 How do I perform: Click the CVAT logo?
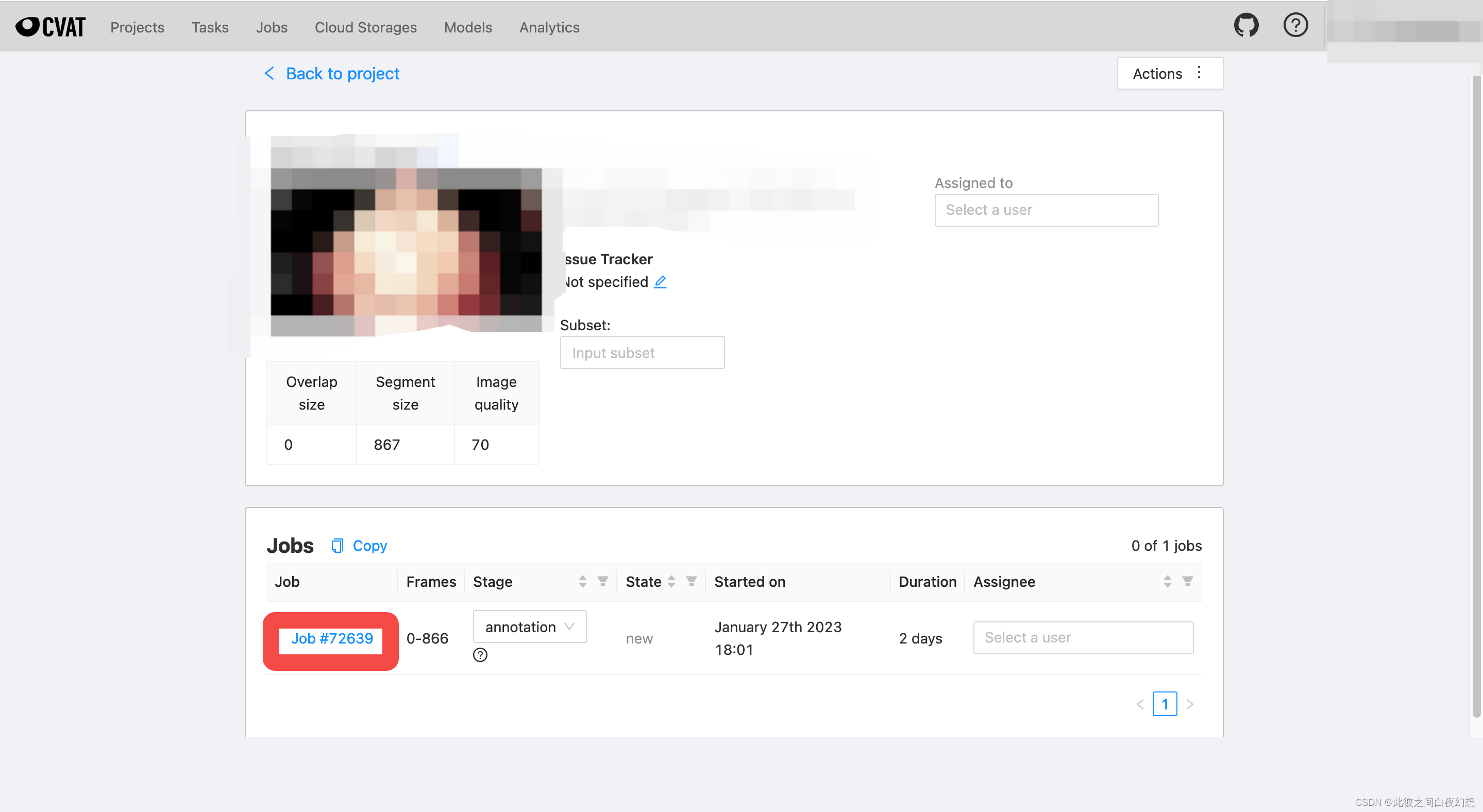point(50,27)
